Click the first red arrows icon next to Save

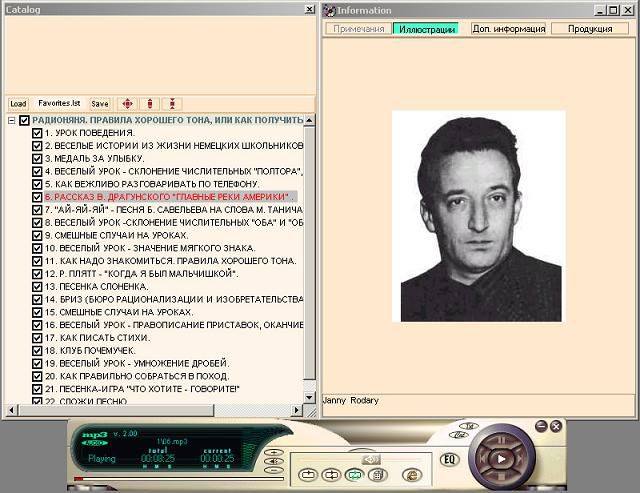126,103
